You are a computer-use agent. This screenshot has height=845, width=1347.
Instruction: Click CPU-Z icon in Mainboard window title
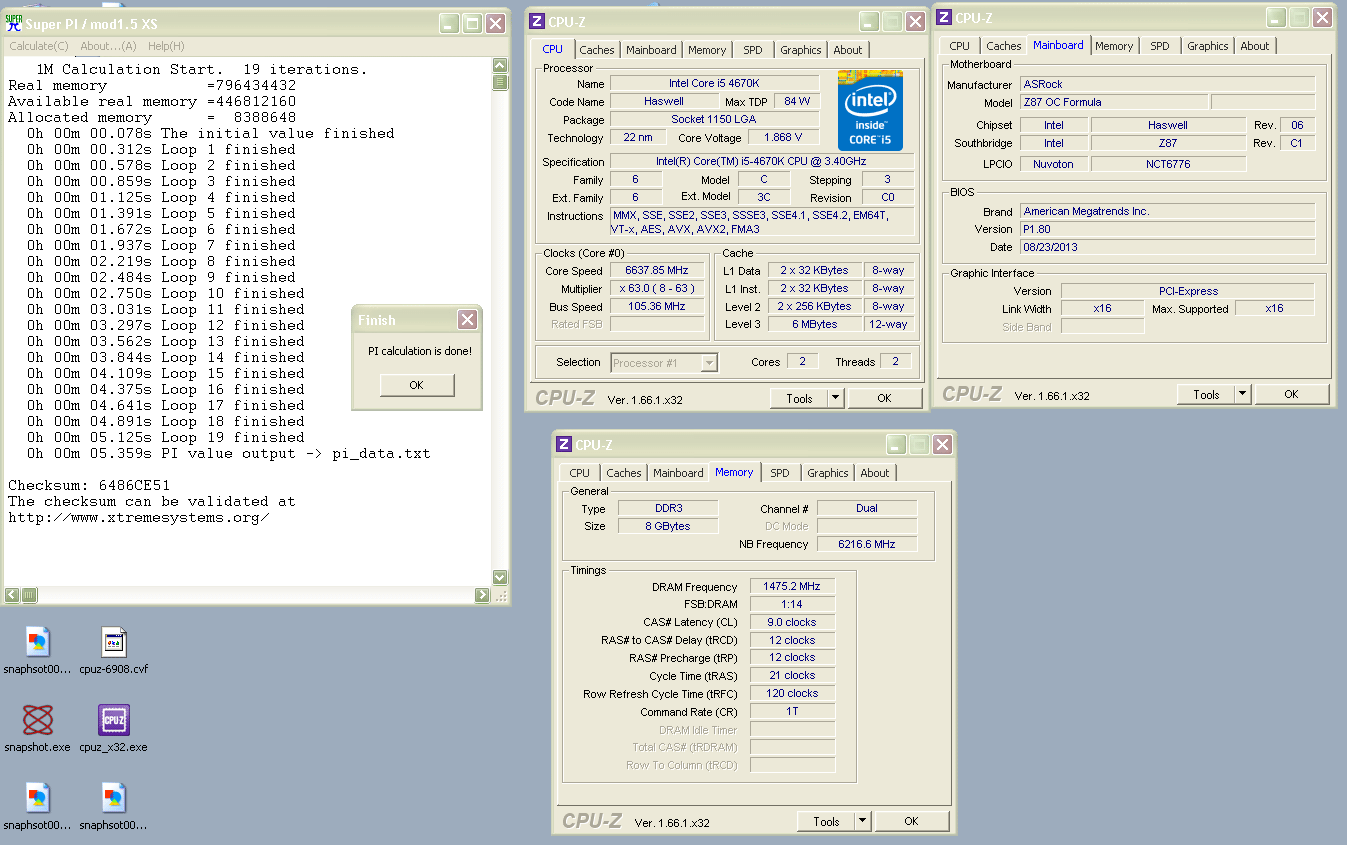943,18
